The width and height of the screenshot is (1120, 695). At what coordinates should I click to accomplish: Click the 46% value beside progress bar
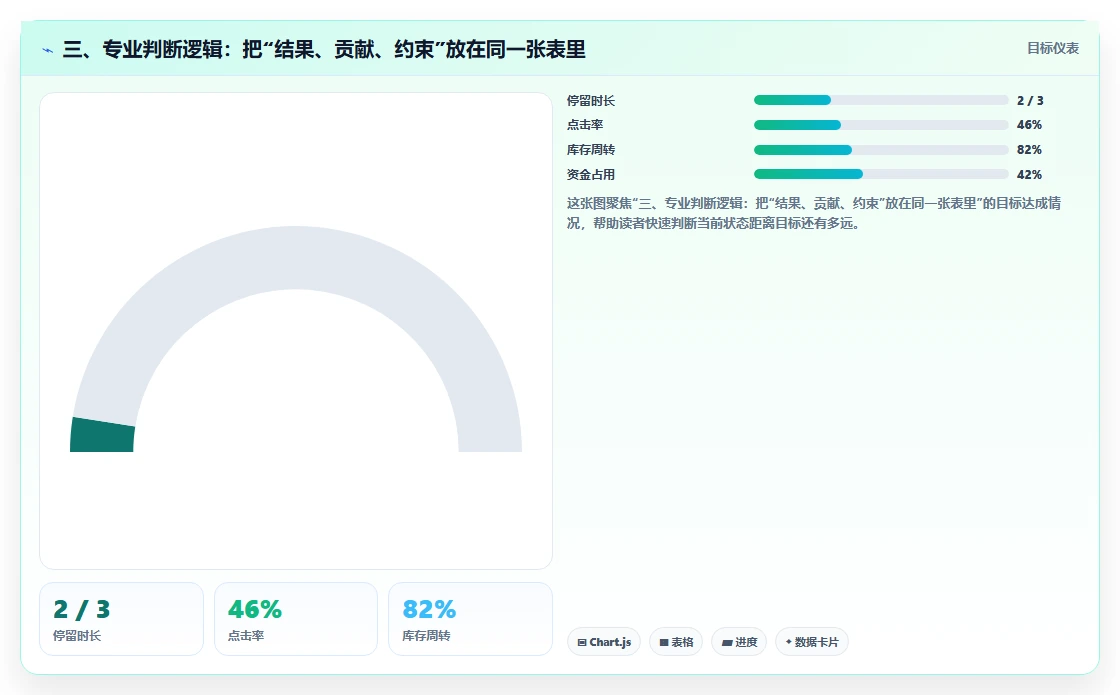[x=1029, y=125]
